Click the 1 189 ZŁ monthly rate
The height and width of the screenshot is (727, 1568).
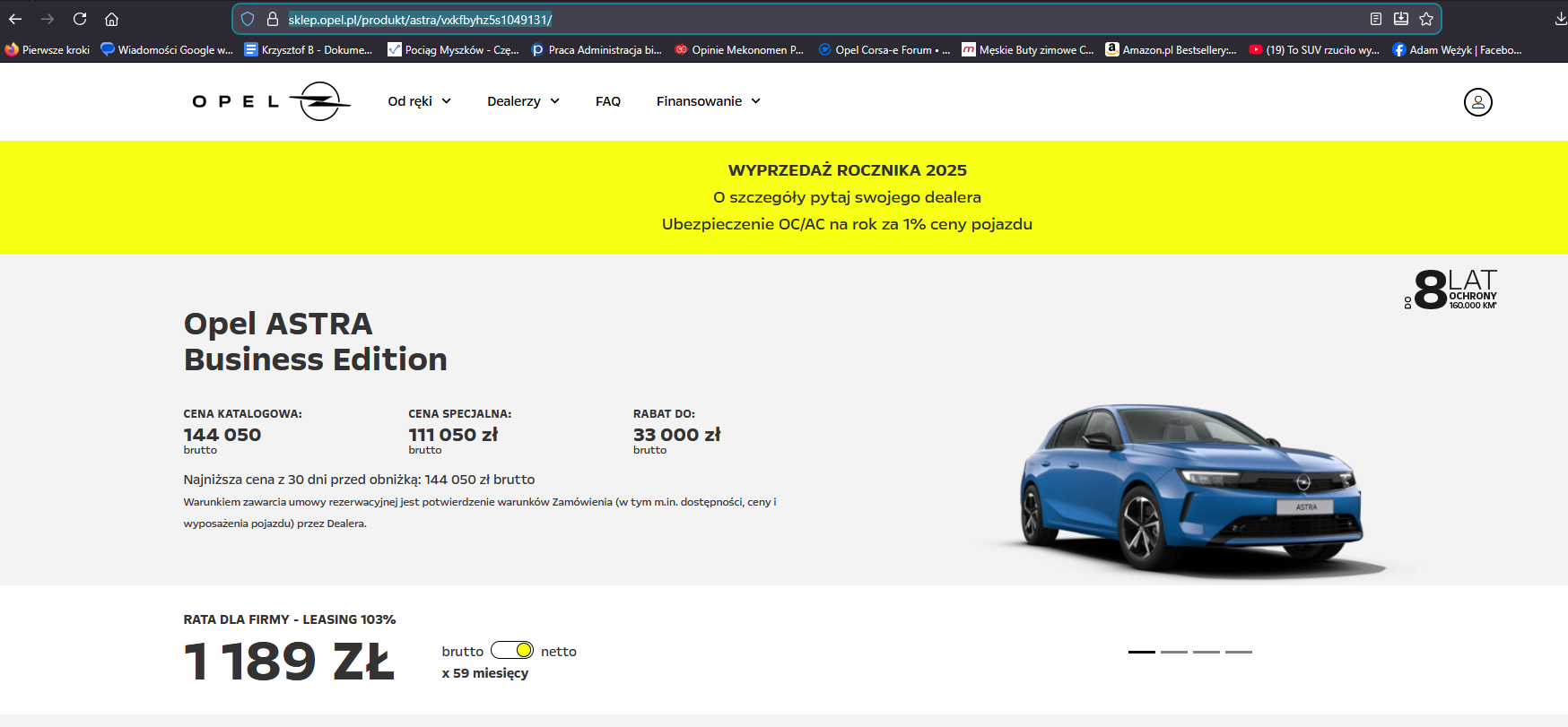[x=289, y=662]
